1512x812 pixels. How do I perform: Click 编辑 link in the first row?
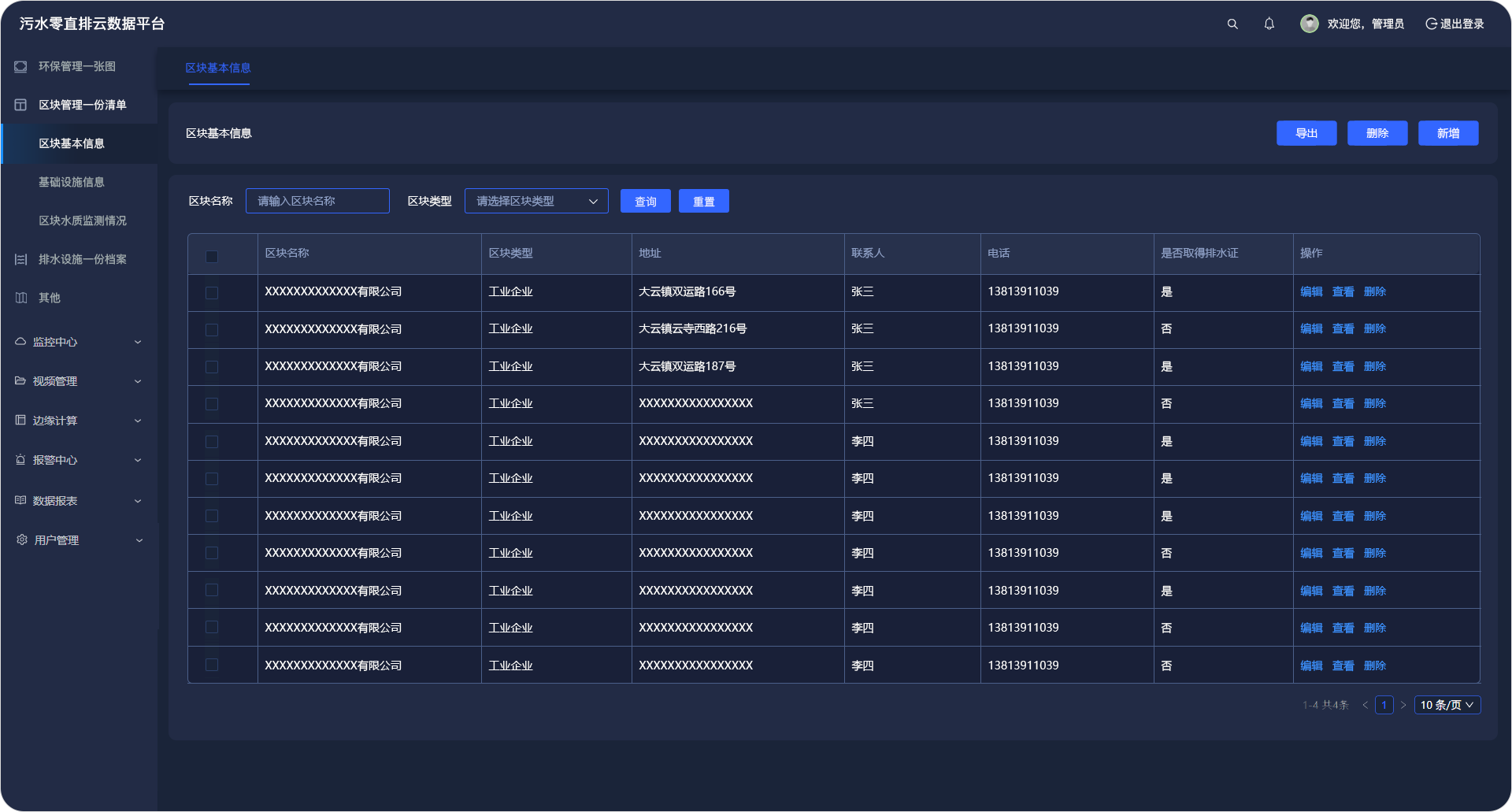(x=1311, y=292)
